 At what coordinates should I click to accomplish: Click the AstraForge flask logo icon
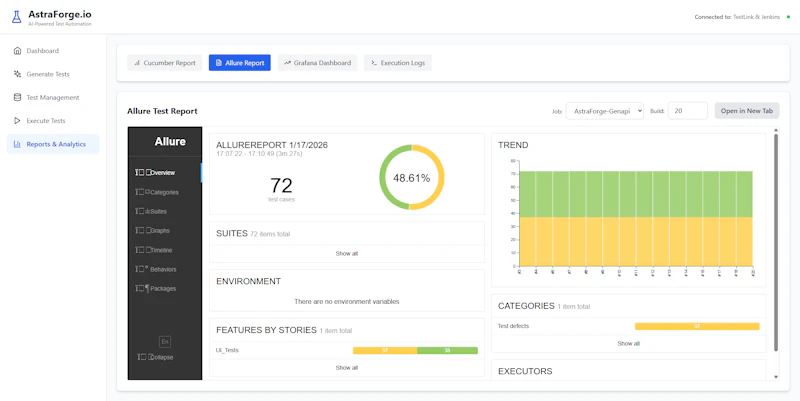click(17, 17)
